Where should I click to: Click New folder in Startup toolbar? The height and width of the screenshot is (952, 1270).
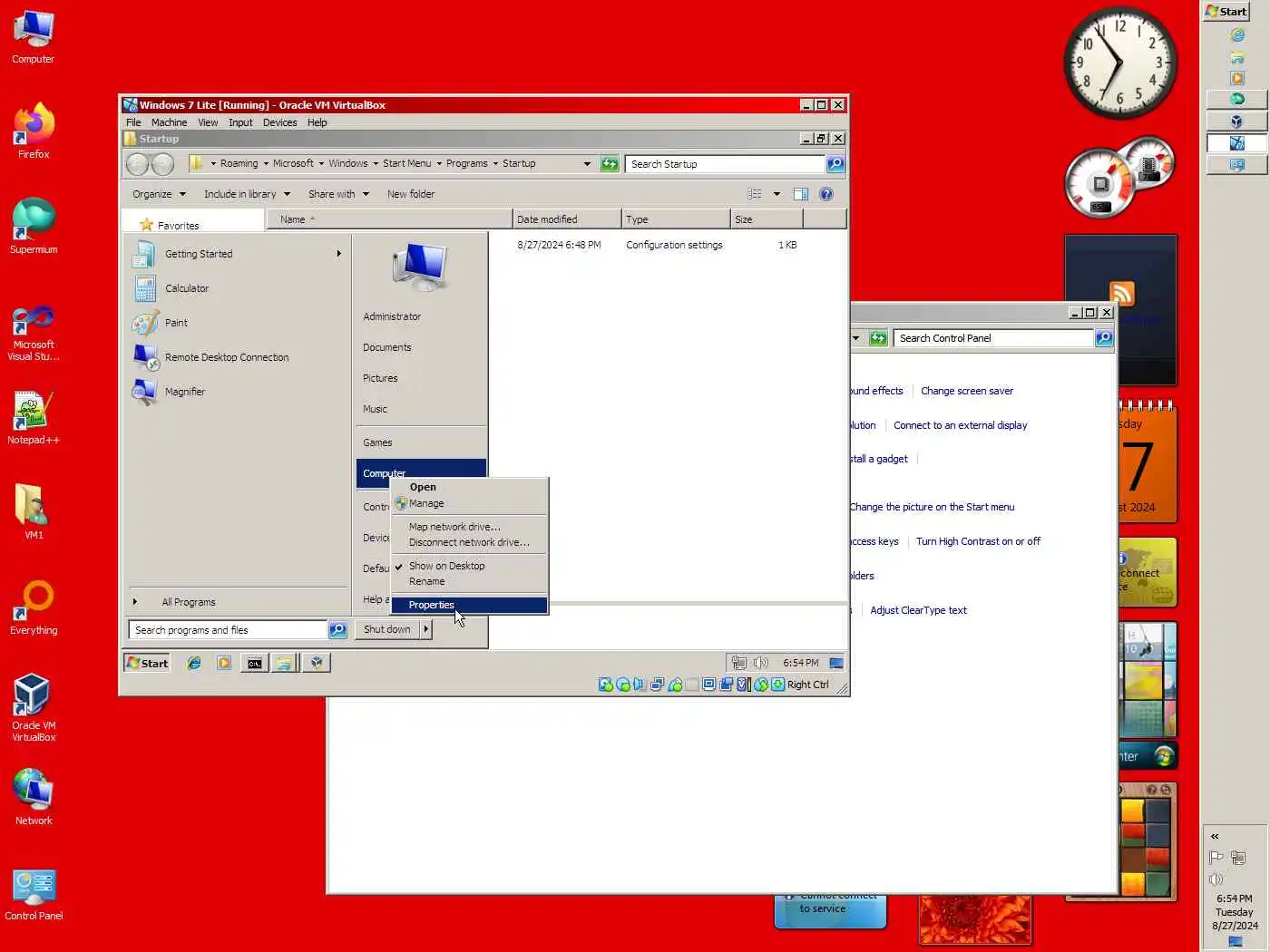tap(411, 194)
